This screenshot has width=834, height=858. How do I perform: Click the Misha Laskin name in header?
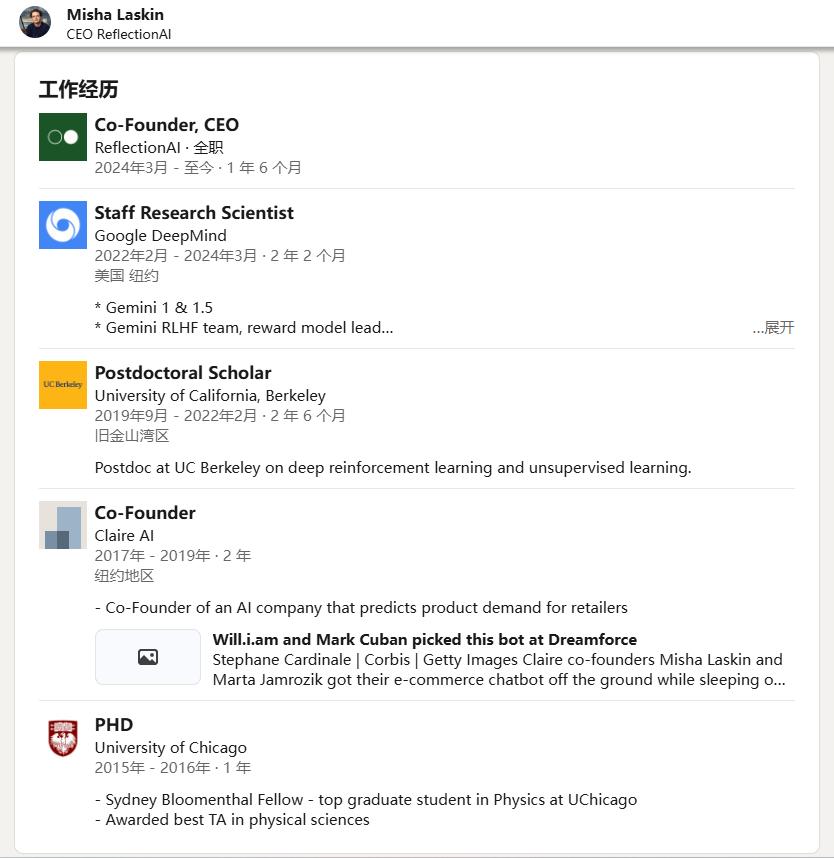click(115, 14)
